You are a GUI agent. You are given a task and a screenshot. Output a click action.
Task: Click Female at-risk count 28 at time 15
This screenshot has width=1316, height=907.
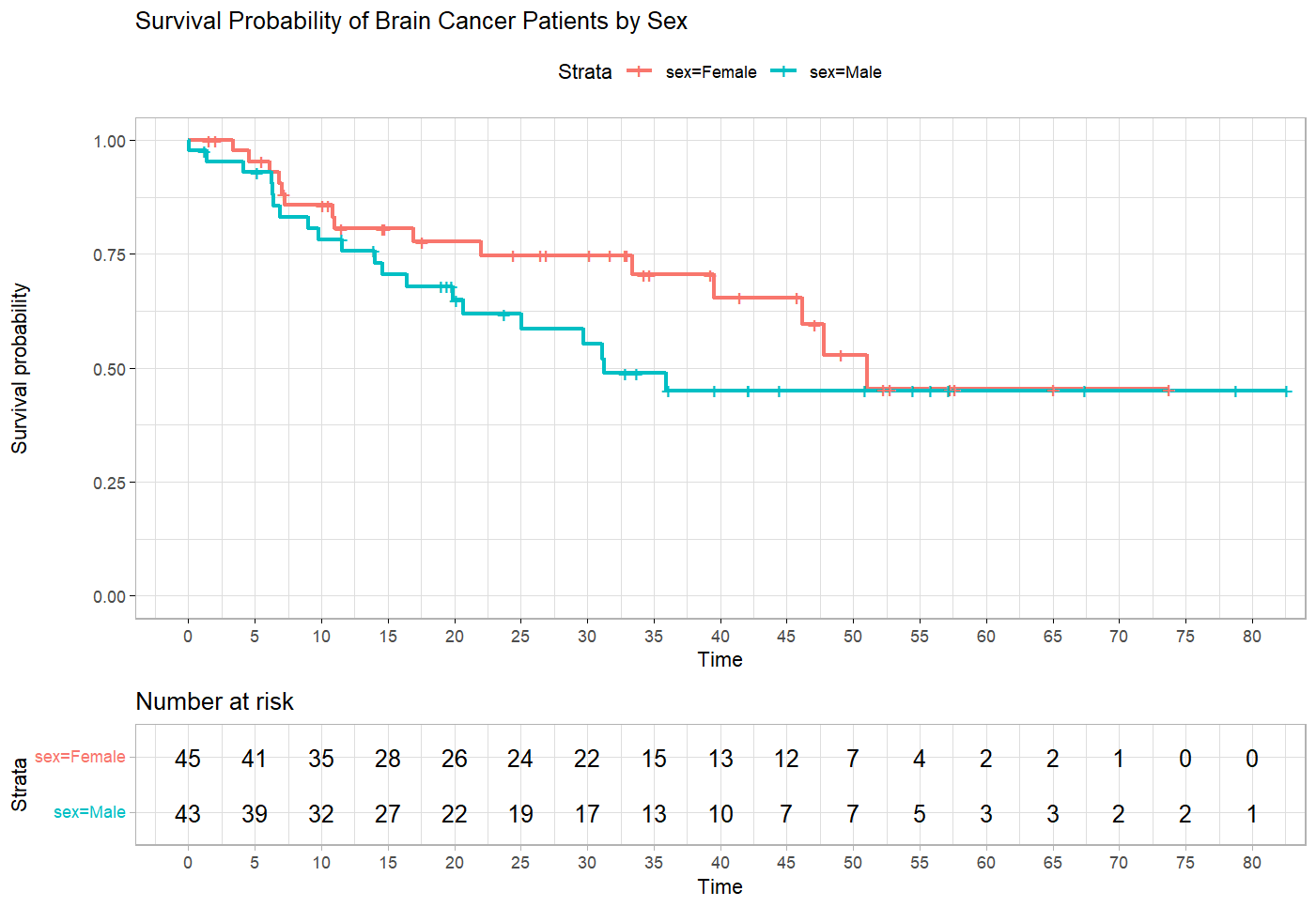pyautogui.click(x=387, y=759)
